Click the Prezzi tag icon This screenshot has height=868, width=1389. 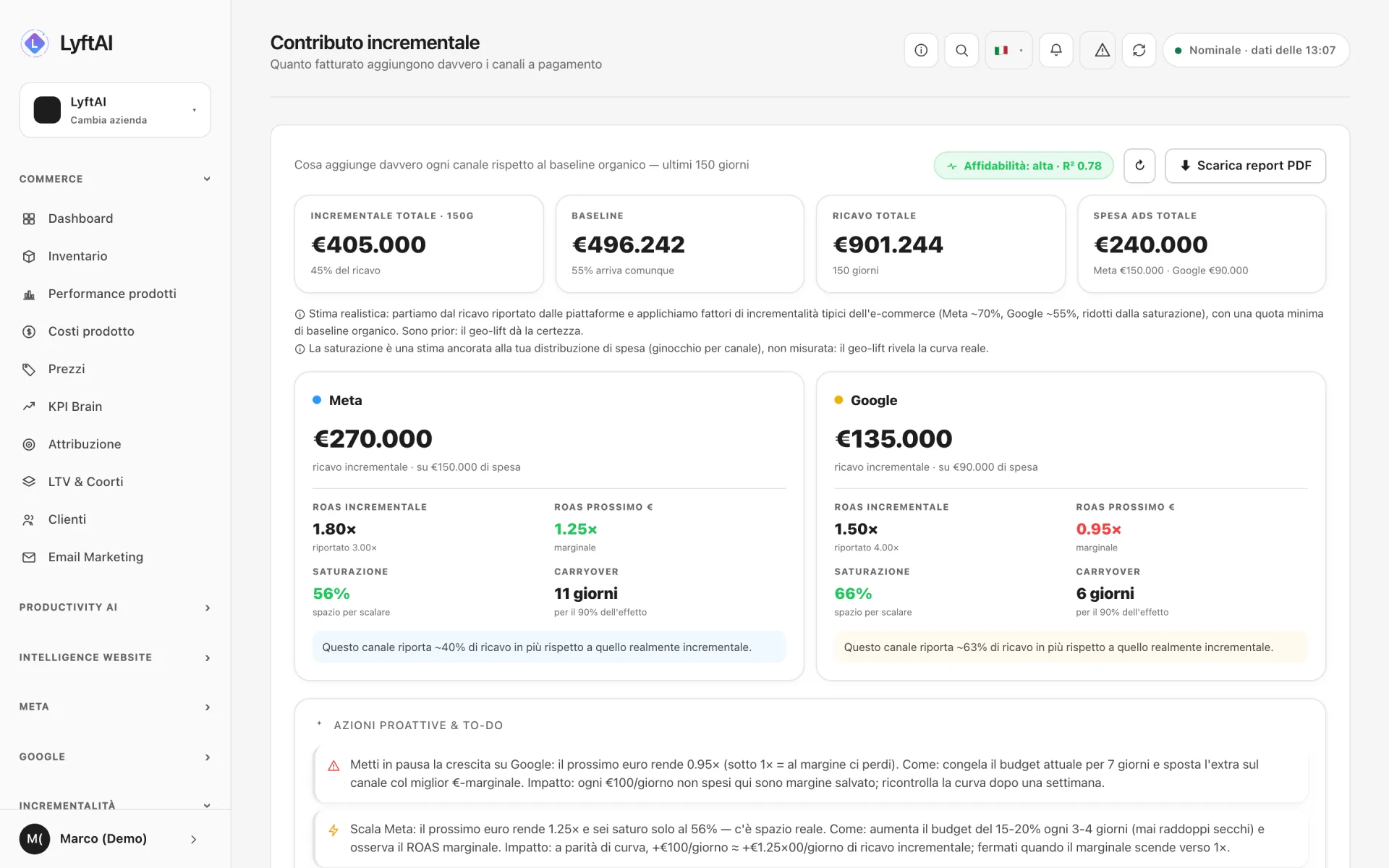pyautogui.click(x=29, y=369)
